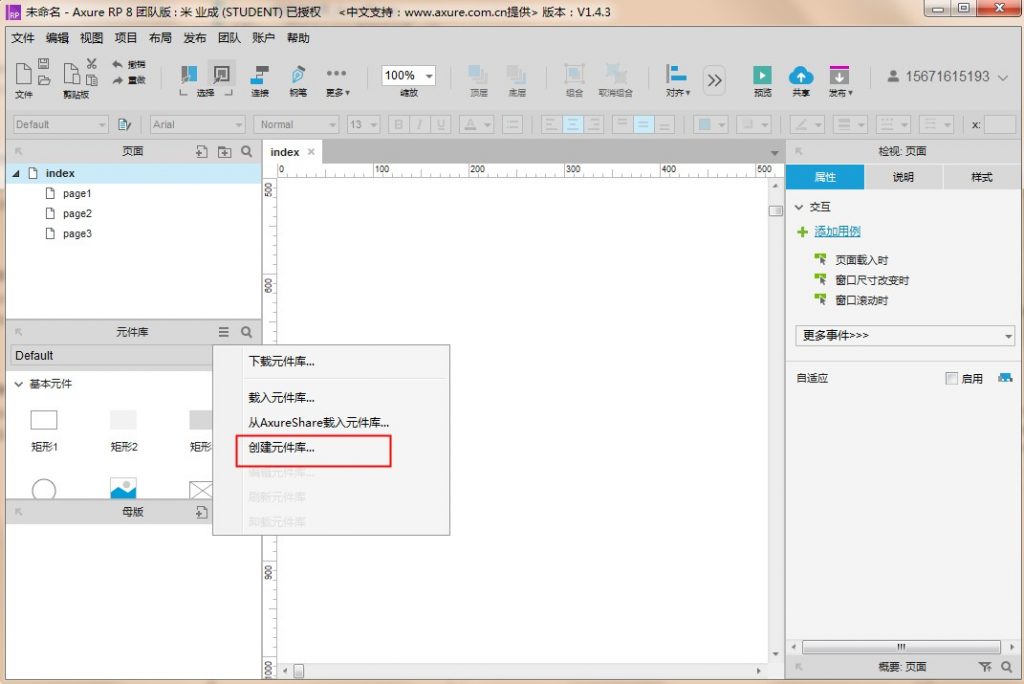Click the Publish (发布) icon
Screen dimensions: 1024x684
(839, 76)
